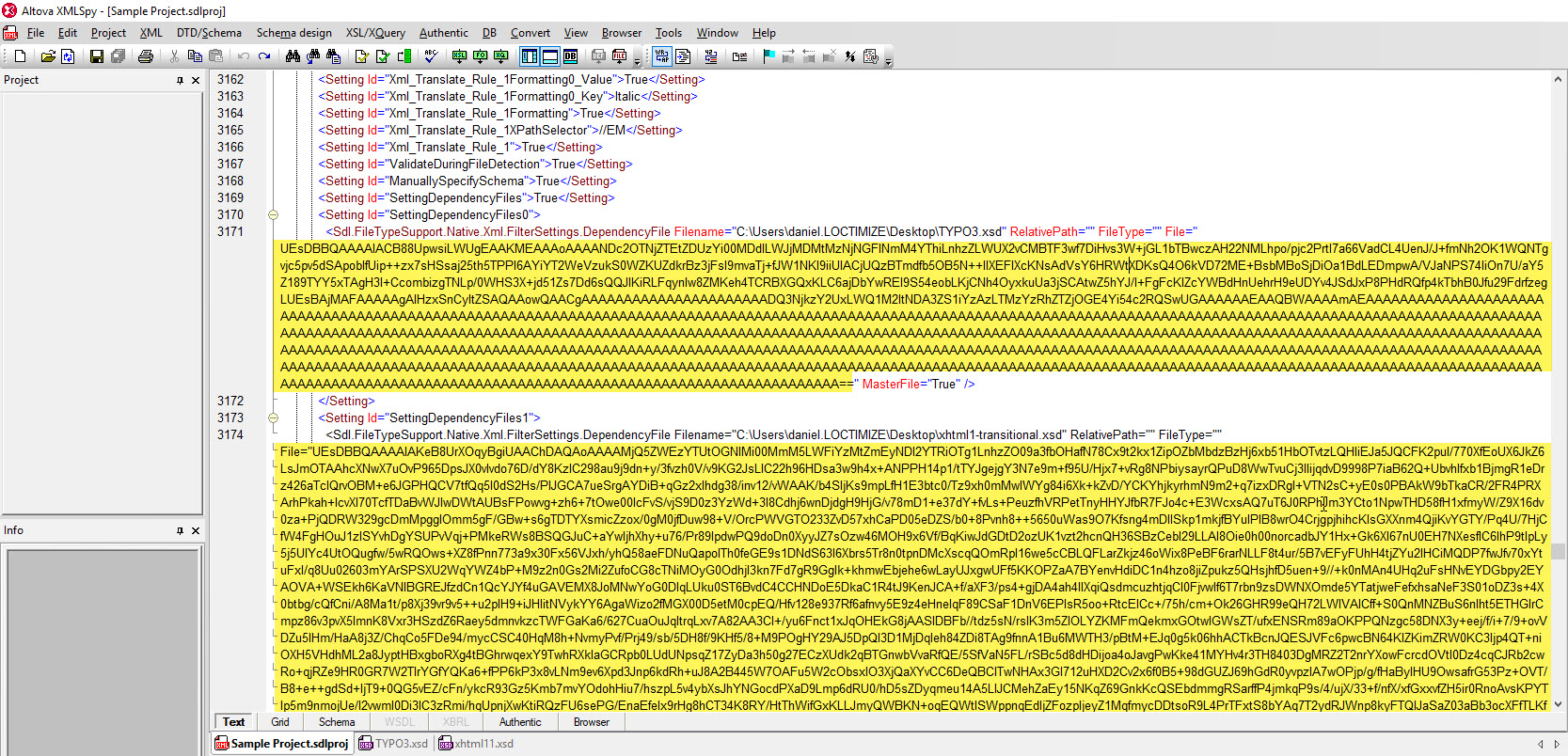Open the Convert menu
This screenshot has height=756, width=1568.
pyautogui.click(x=531, y=33)
